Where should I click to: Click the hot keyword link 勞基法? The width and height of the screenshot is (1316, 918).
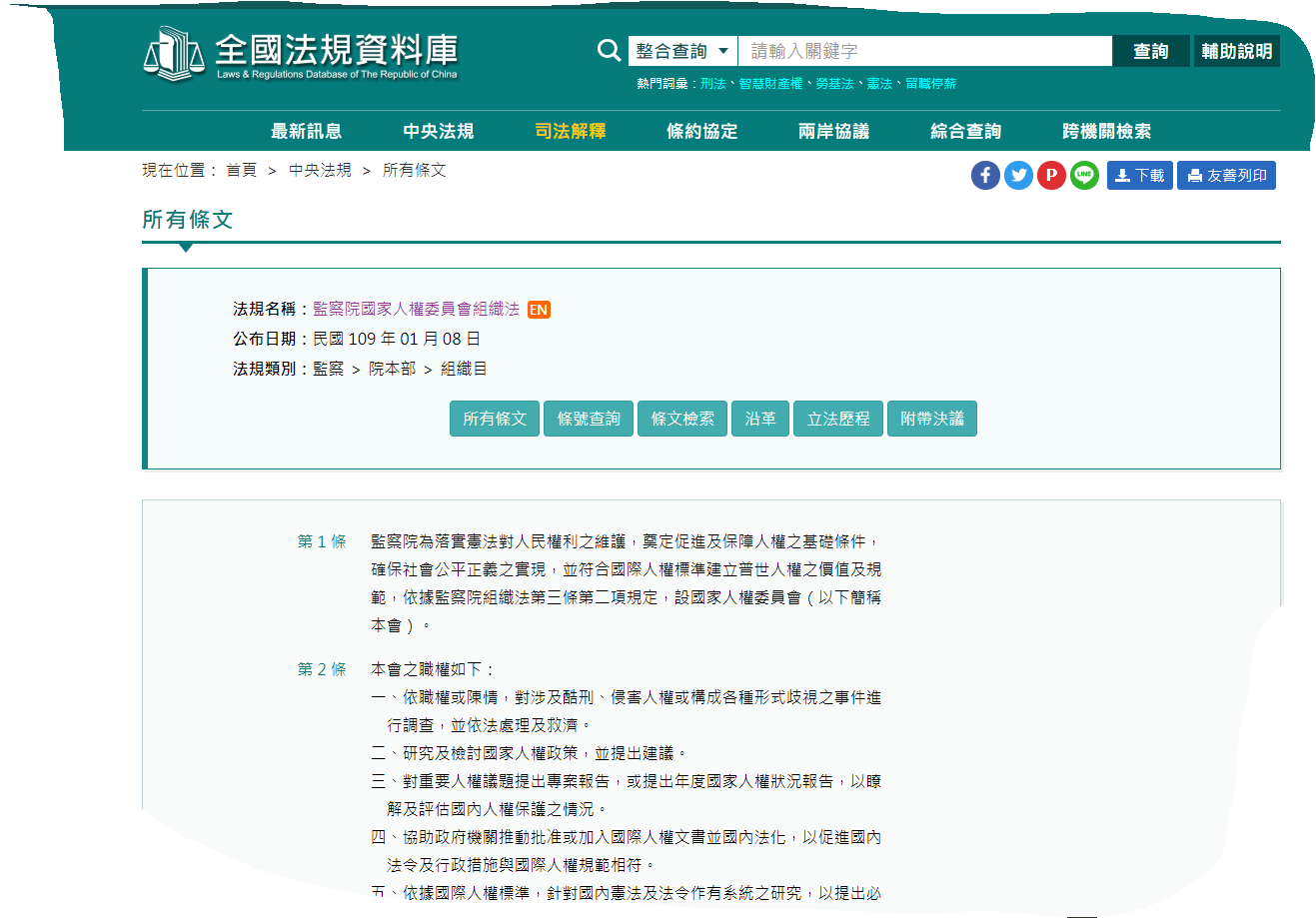point(834,84)
